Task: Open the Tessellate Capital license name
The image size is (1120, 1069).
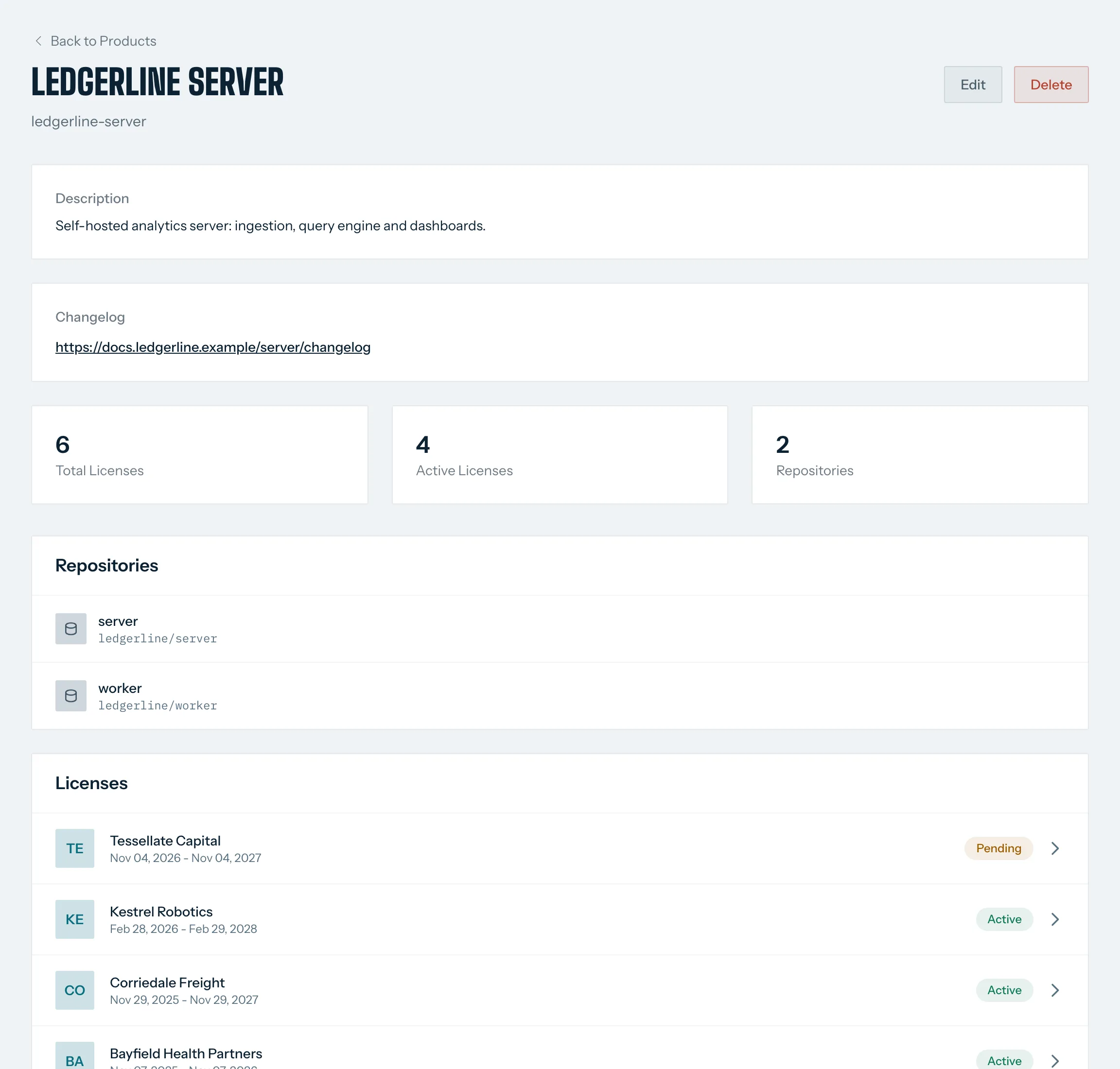Action: coord(165,841)
